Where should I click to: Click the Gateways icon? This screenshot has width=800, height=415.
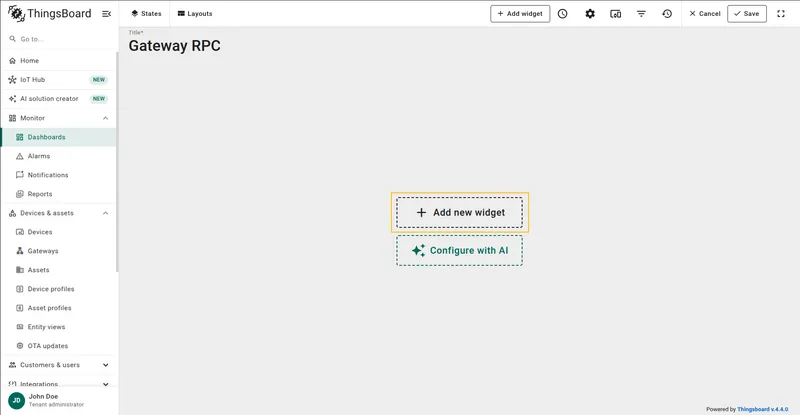[20, 251]
